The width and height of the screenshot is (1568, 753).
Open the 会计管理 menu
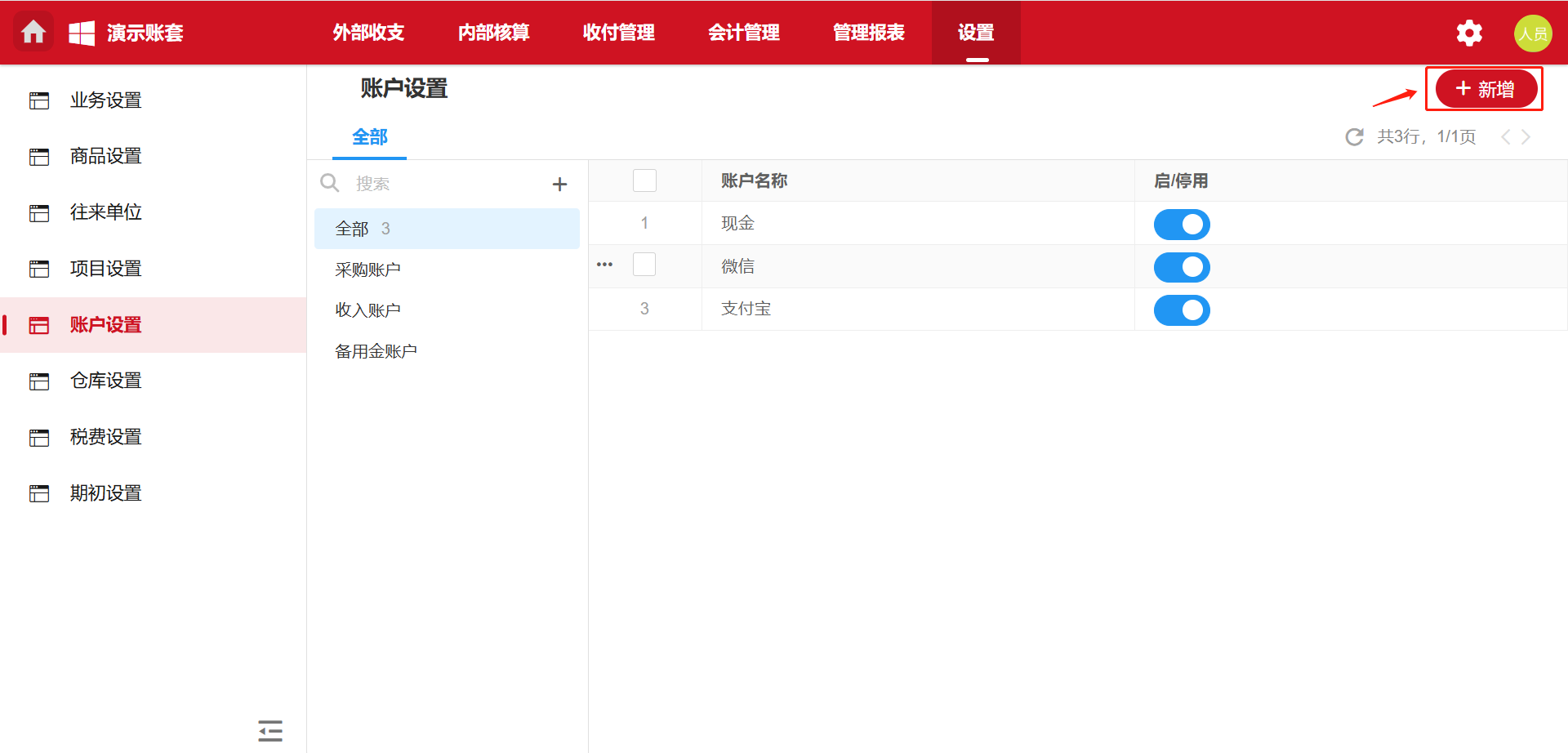pyautogui.click(x=743, y=33)
